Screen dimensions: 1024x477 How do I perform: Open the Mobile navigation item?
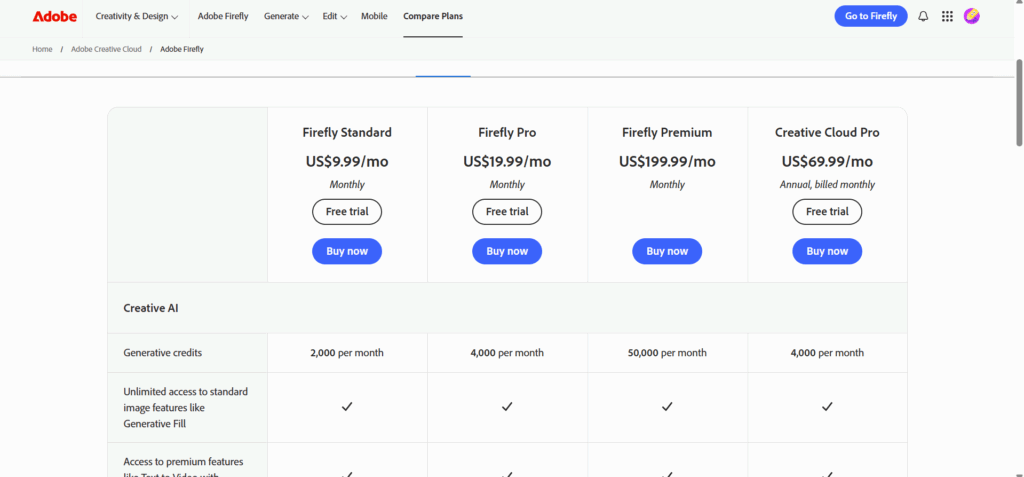(374, 16)
